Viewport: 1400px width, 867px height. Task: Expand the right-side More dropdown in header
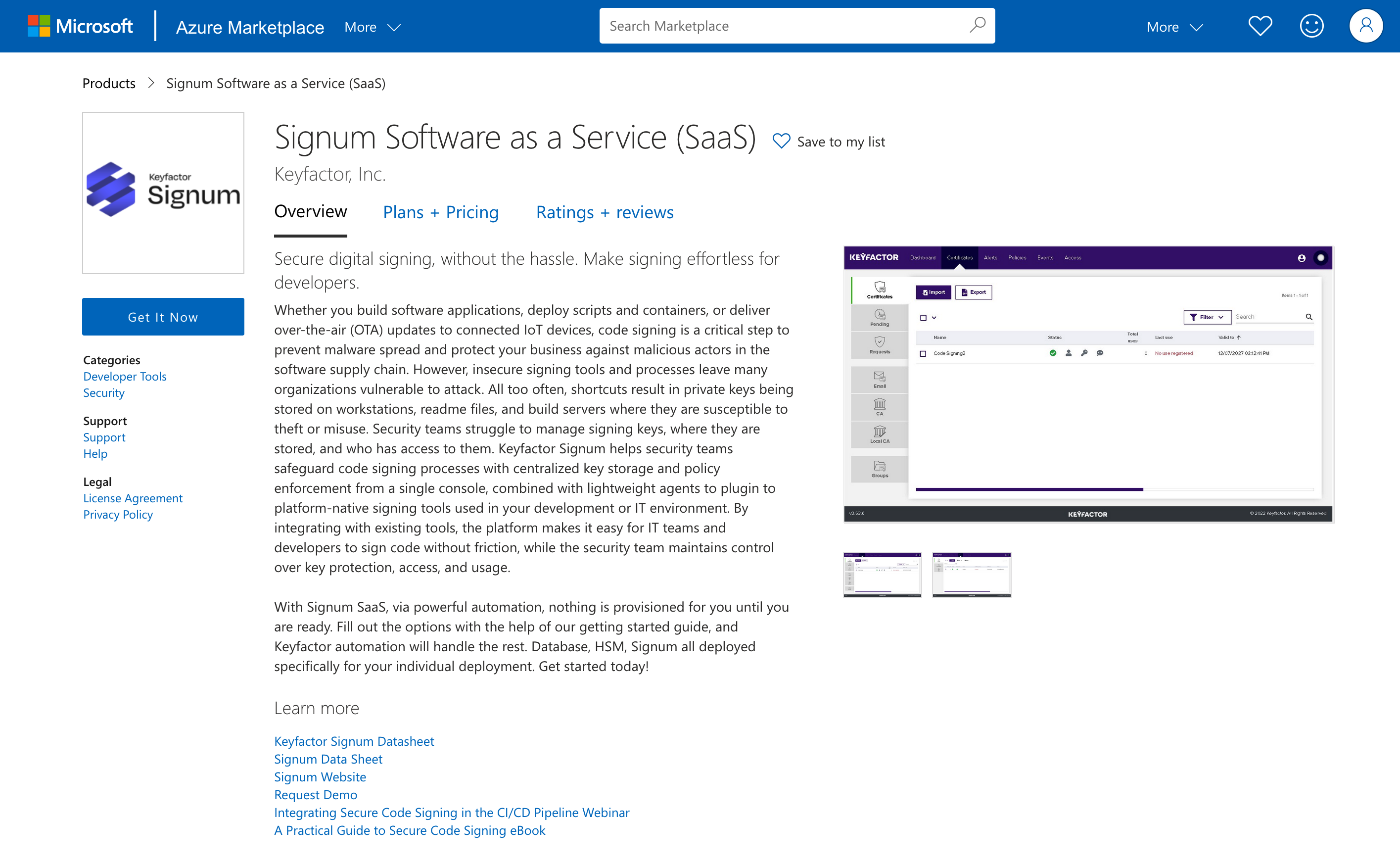tap(1174, 27)
